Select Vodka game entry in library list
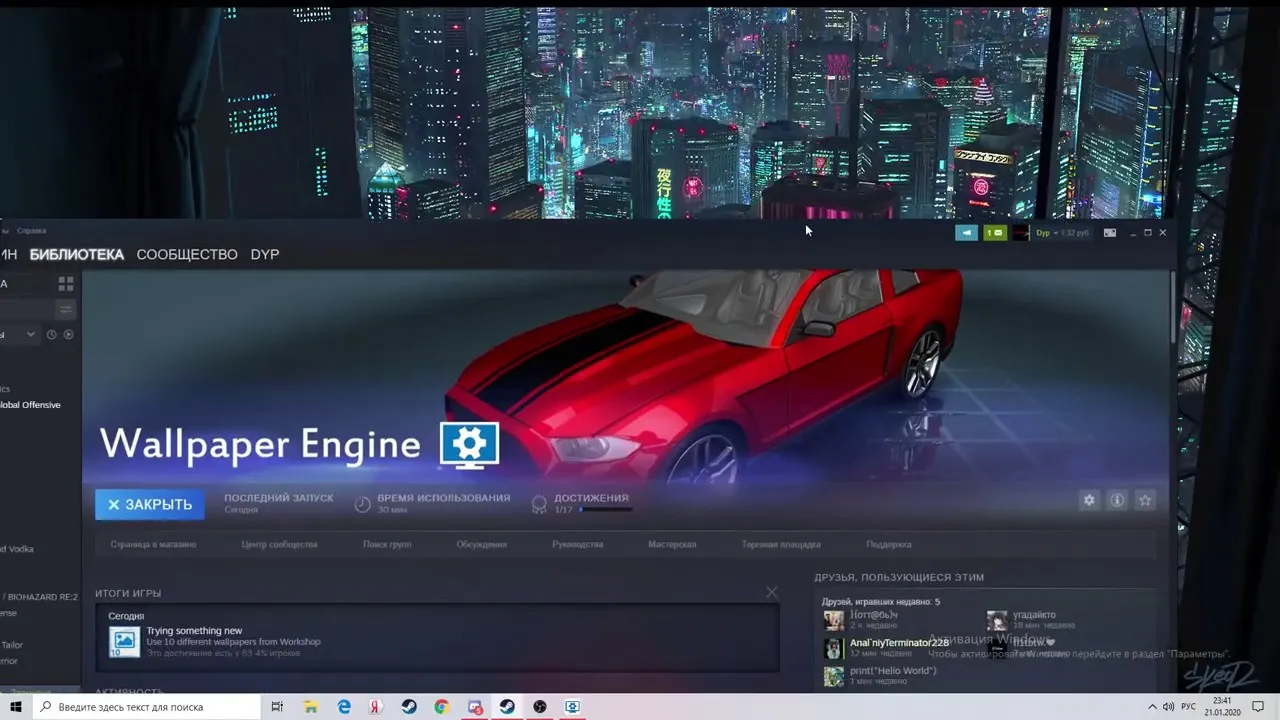Screen dimensions: 1280x720 click(x=17, y=549)
